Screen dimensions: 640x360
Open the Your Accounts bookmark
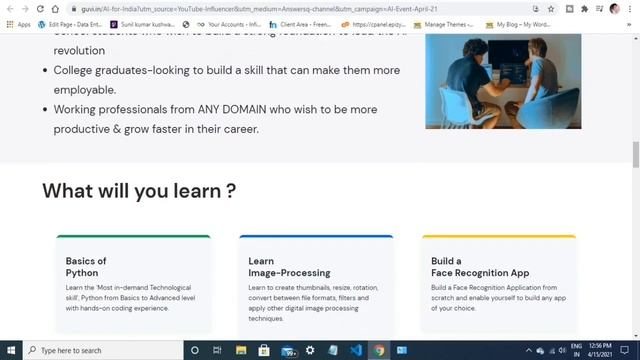pyautogui.click(x=229, y=24)
